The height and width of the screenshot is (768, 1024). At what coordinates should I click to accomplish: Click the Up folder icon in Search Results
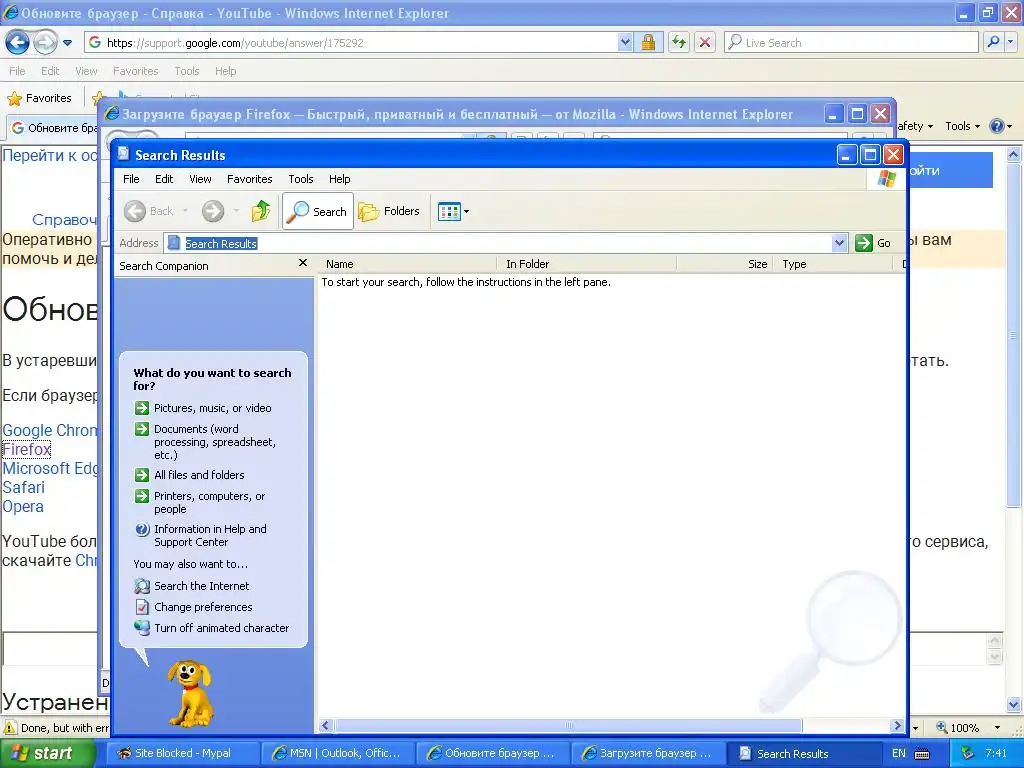[261, 211]
